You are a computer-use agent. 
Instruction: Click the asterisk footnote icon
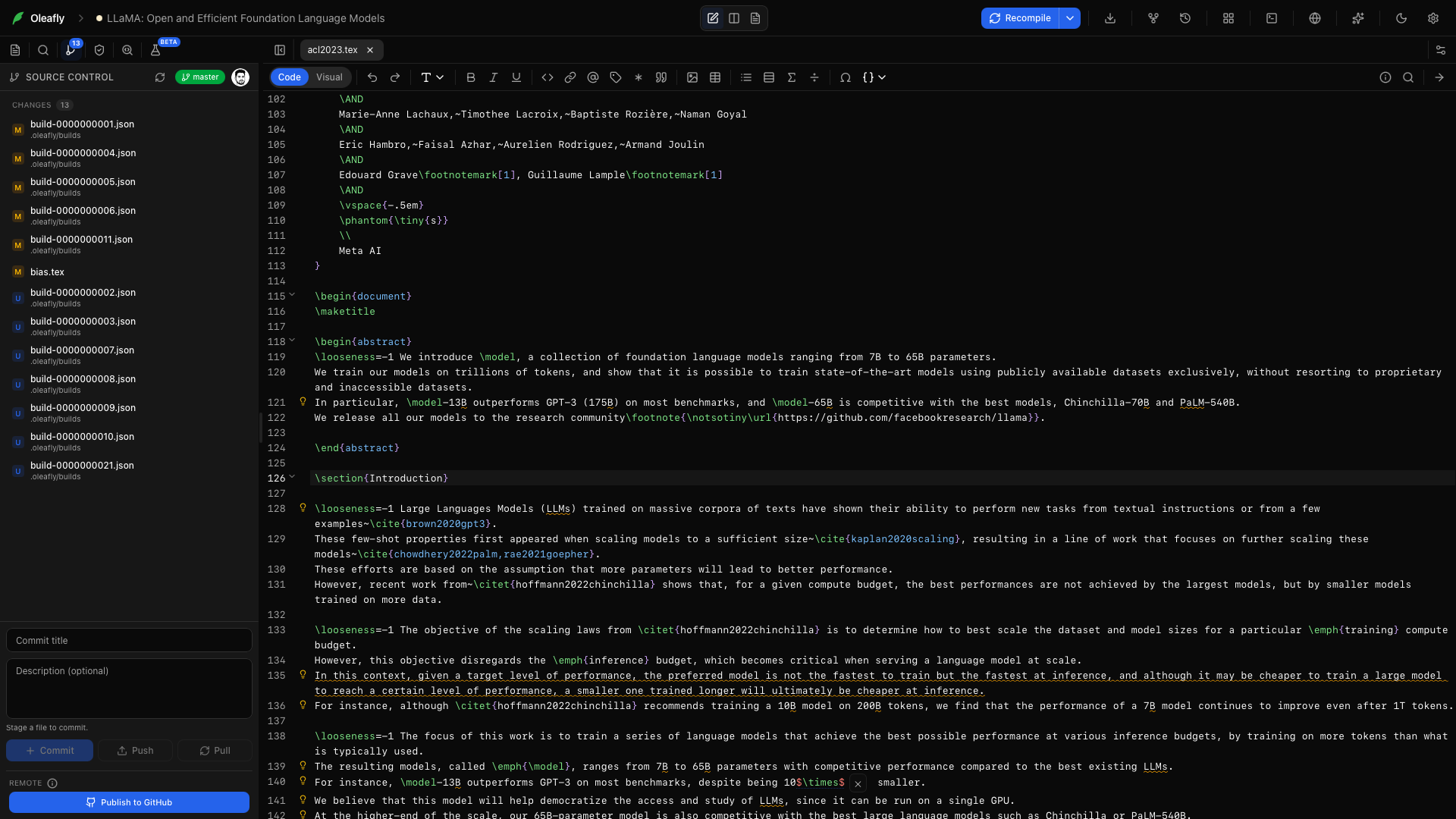tap(639, 77)
